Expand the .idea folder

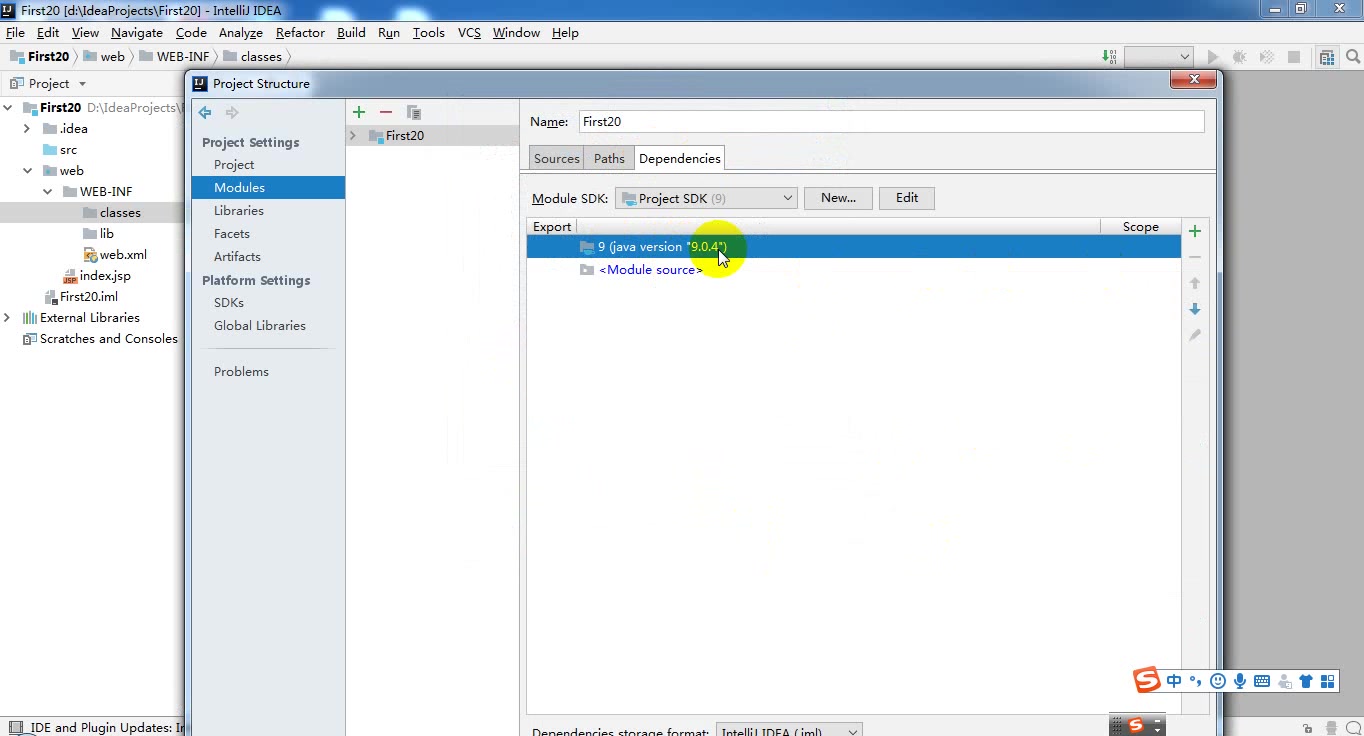click(27, 129)
